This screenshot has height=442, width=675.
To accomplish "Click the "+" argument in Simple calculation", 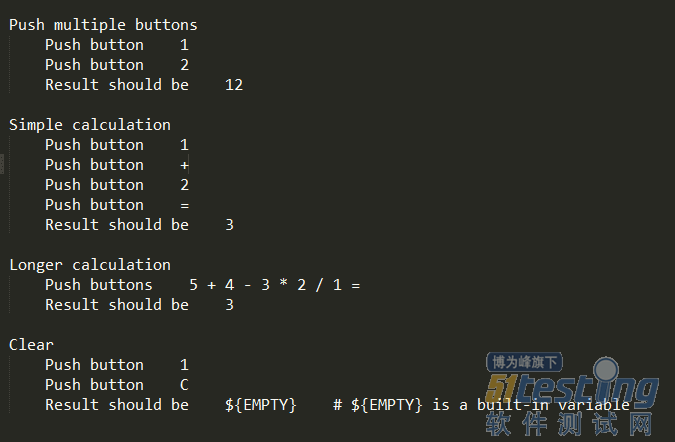I will (x=185, y=165).
